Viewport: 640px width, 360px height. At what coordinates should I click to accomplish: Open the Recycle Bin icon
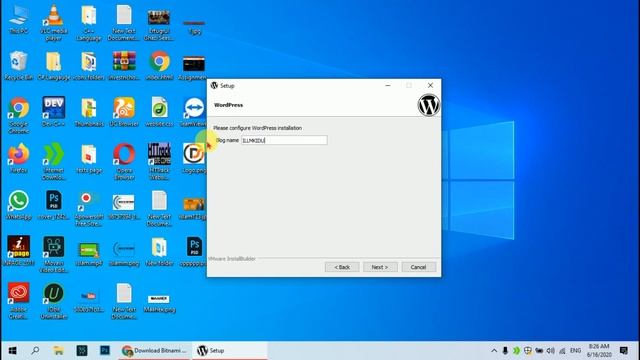point(18,65)
